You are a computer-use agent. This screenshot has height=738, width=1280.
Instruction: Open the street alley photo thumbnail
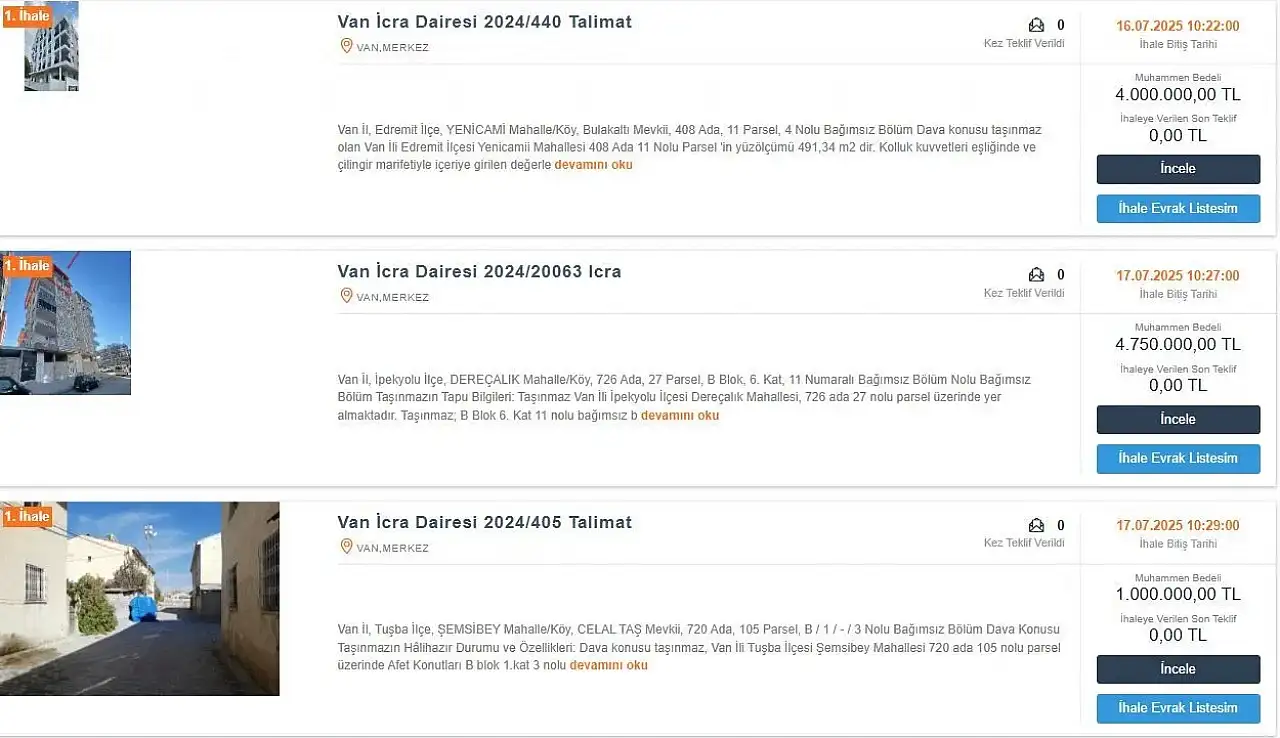[x=140, y=598]
